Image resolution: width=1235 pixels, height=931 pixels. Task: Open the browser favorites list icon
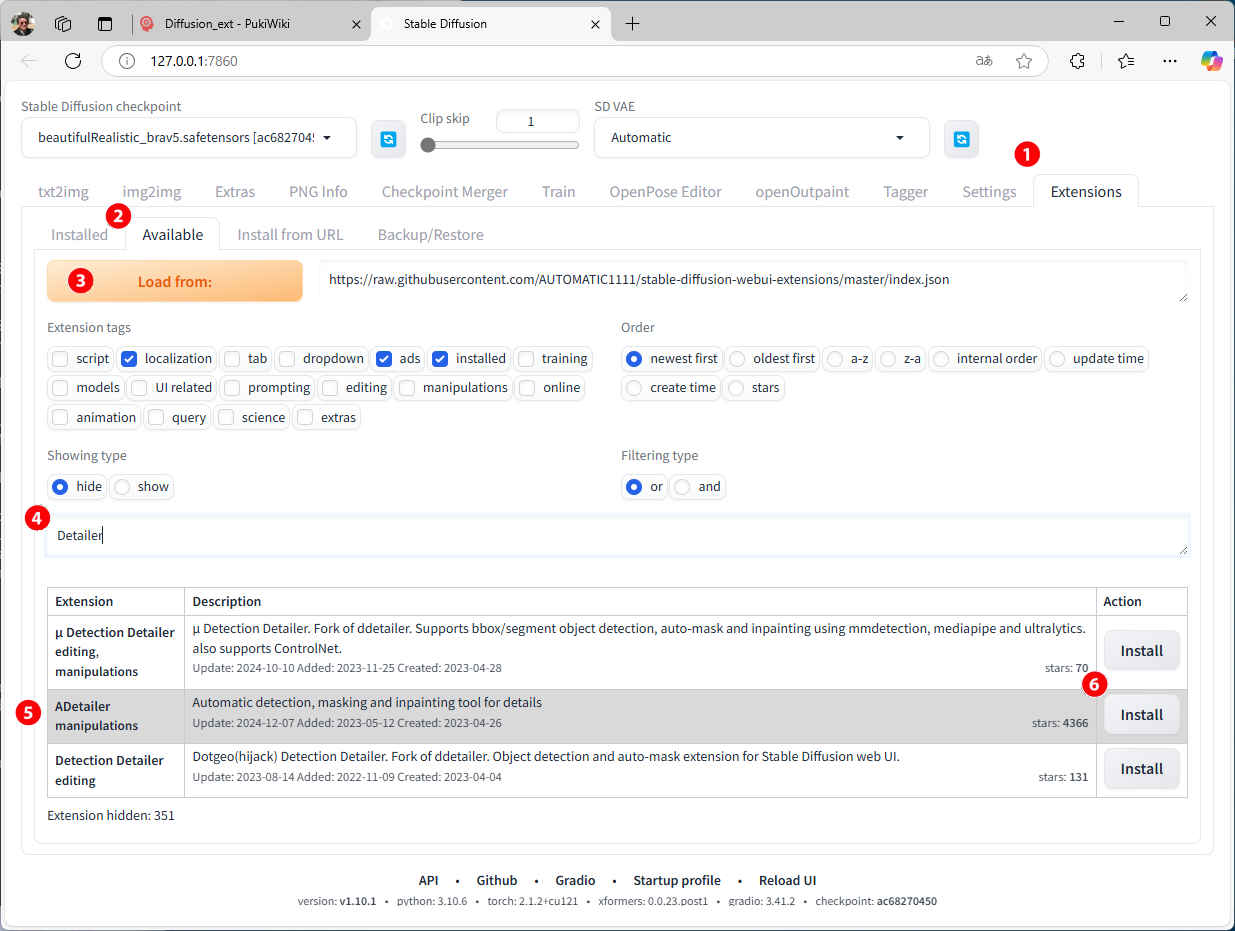[1126, 61]
